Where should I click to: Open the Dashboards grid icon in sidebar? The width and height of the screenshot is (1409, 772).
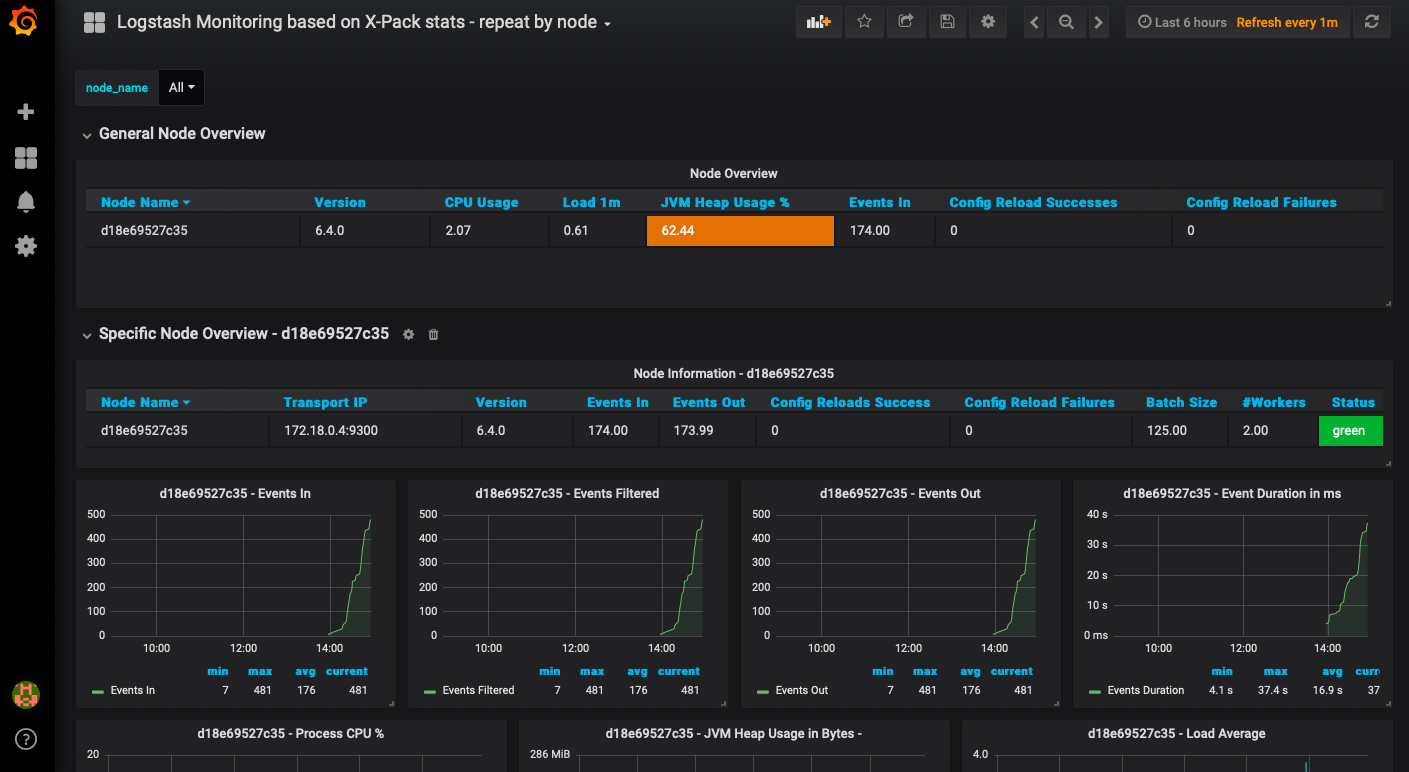27,157
